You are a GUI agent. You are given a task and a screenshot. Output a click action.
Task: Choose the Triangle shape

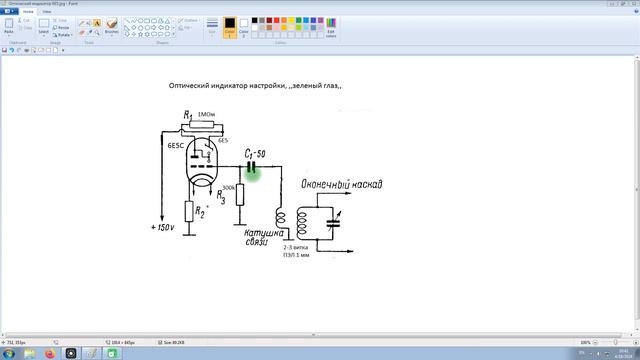(167, 21)
